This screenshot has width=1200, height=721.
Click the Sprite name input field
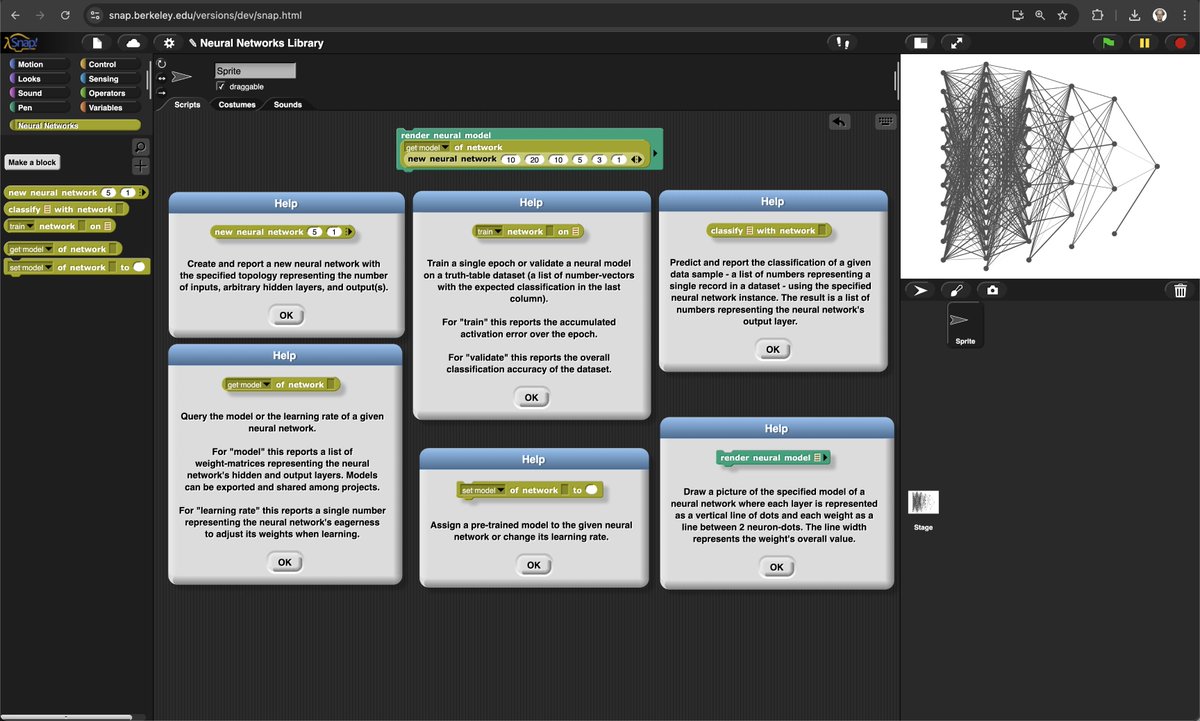pyautogui.click(x=256, y=72)
